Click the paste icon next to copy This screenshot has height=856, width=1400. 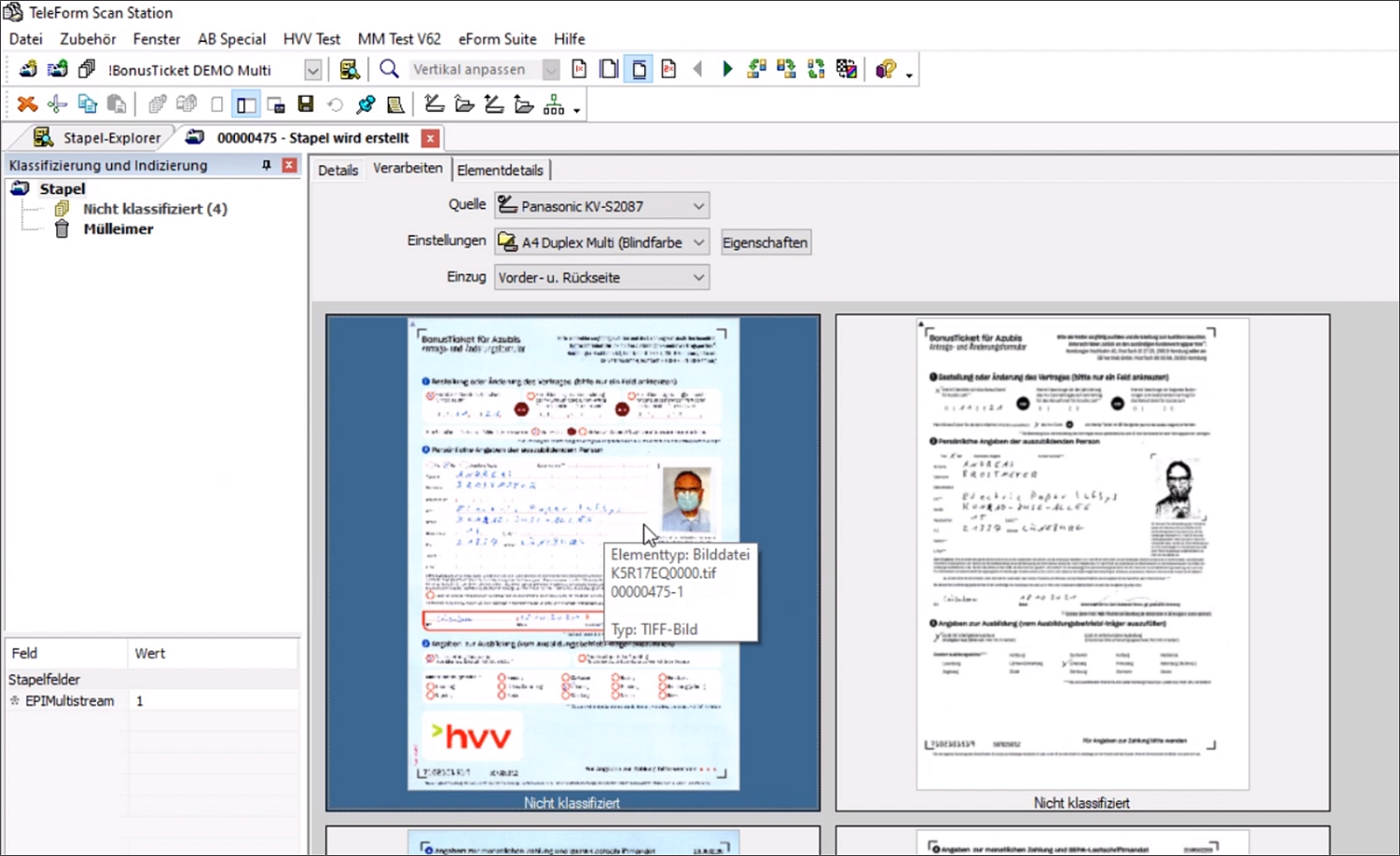[116, 104]
